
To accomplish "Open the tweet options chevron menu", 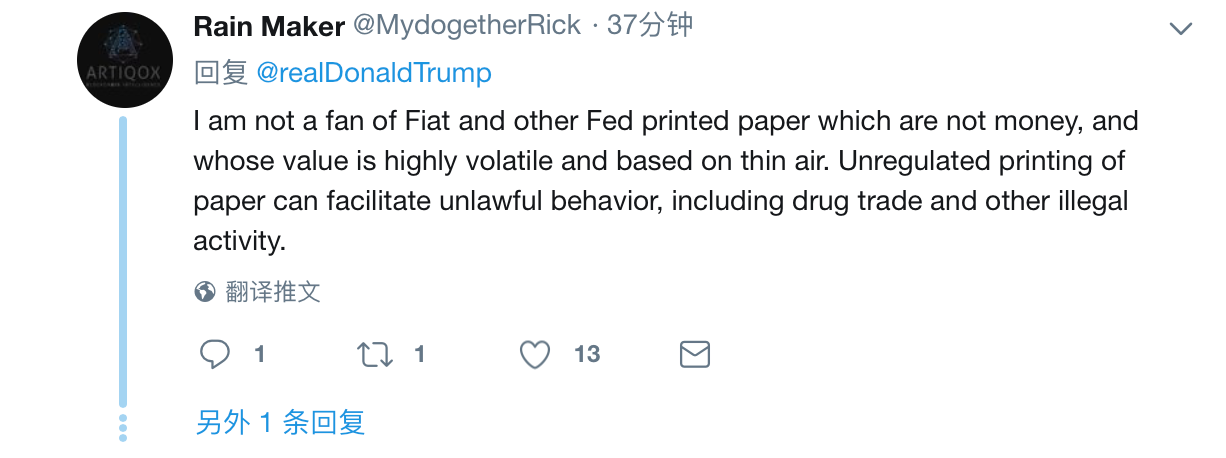I will [1182, 29].
